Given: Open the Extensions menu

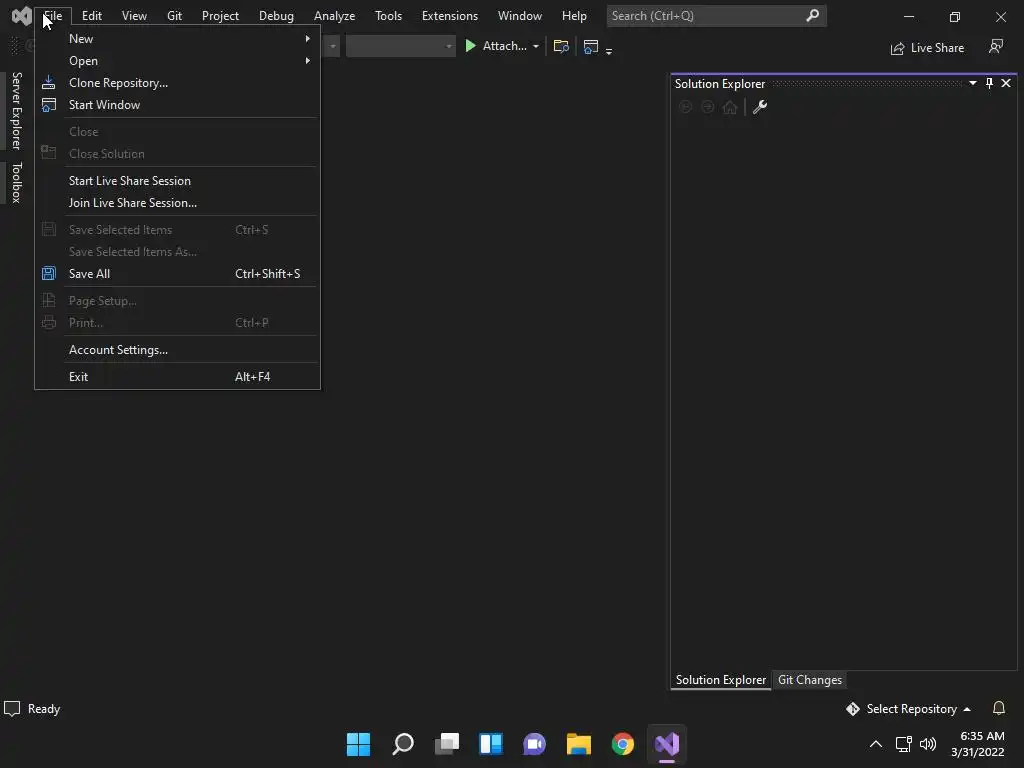Looking at the screenshot, I should tap(450, 16).
